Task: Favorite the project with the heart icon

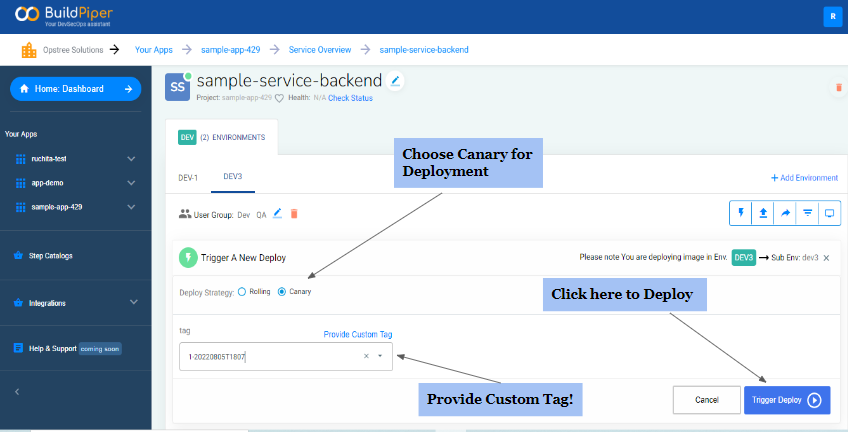Action: click(x=279, y=98)
